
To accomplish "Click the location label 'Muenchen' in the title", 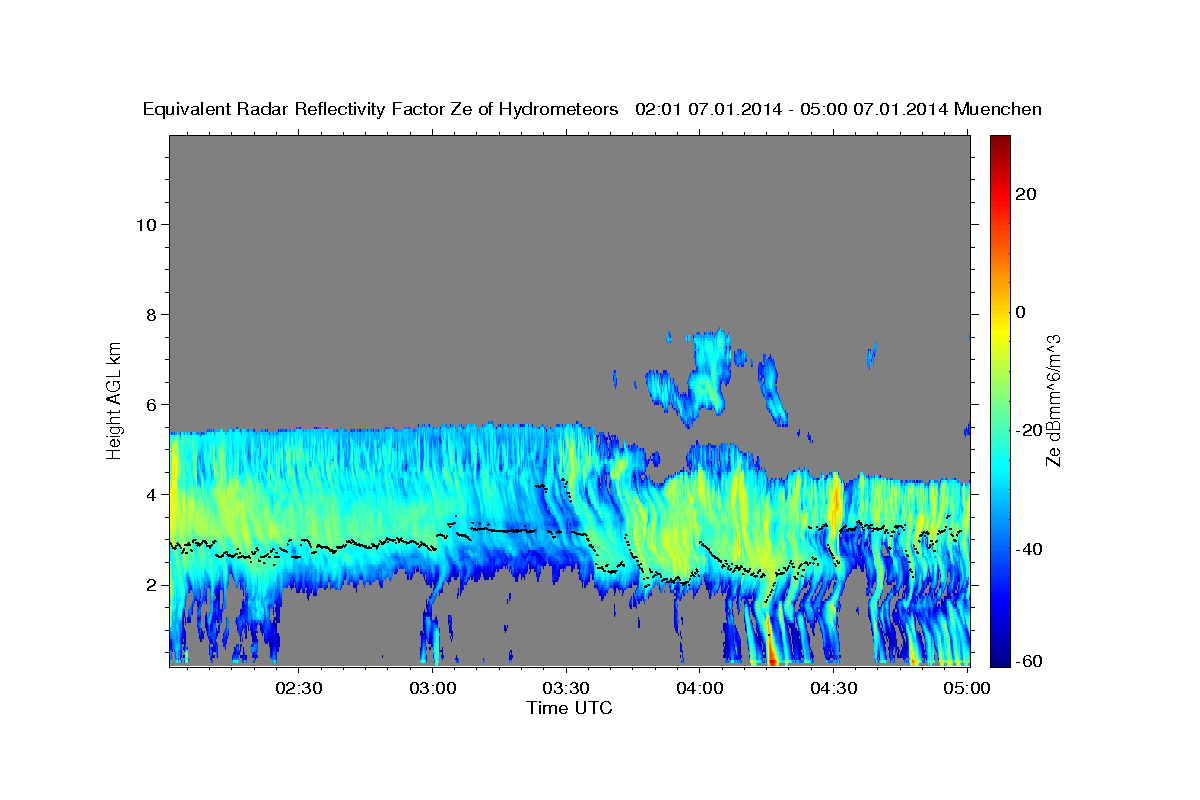I will (x=998, y=109).
